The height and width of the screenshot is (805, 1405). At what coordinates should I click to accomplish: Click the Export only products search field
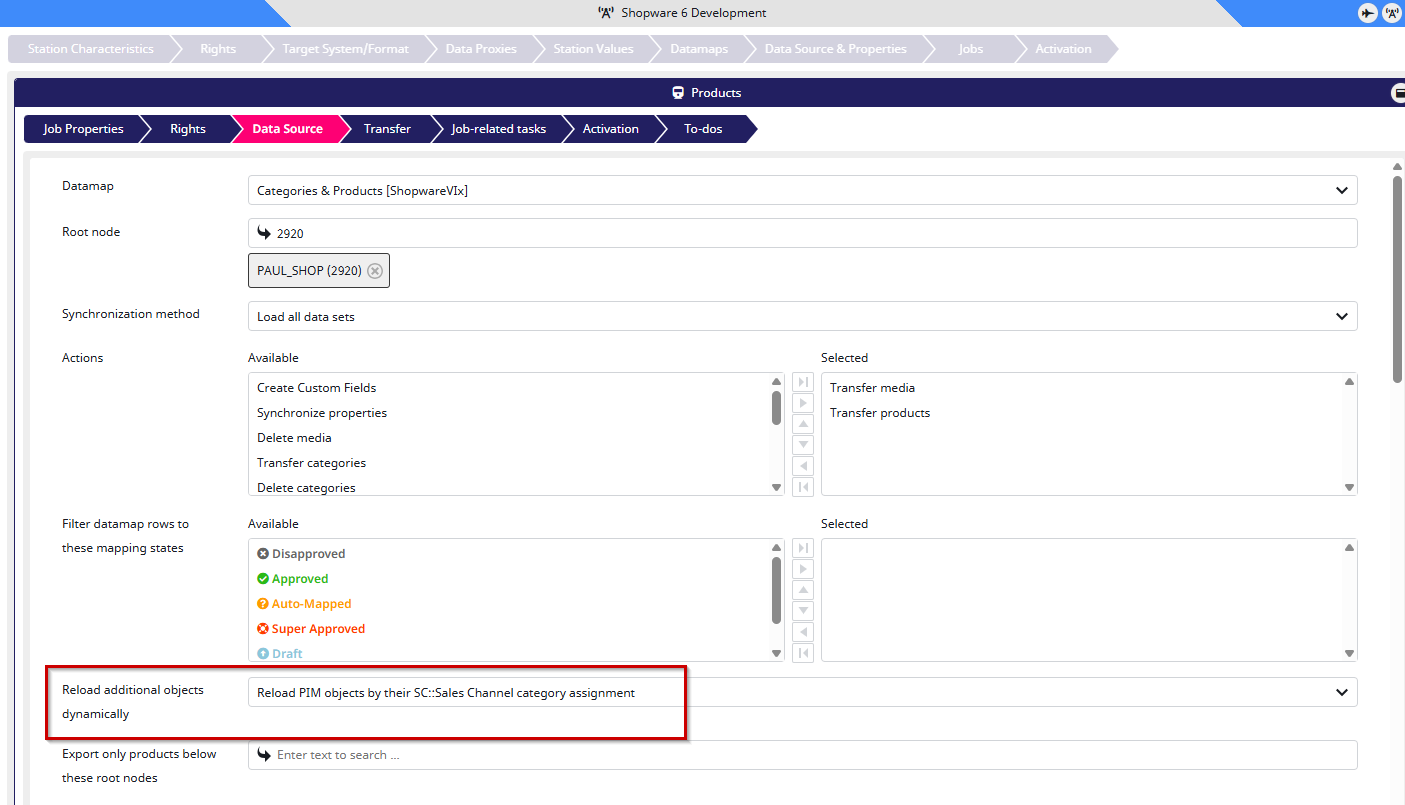(x=802, y=755)
